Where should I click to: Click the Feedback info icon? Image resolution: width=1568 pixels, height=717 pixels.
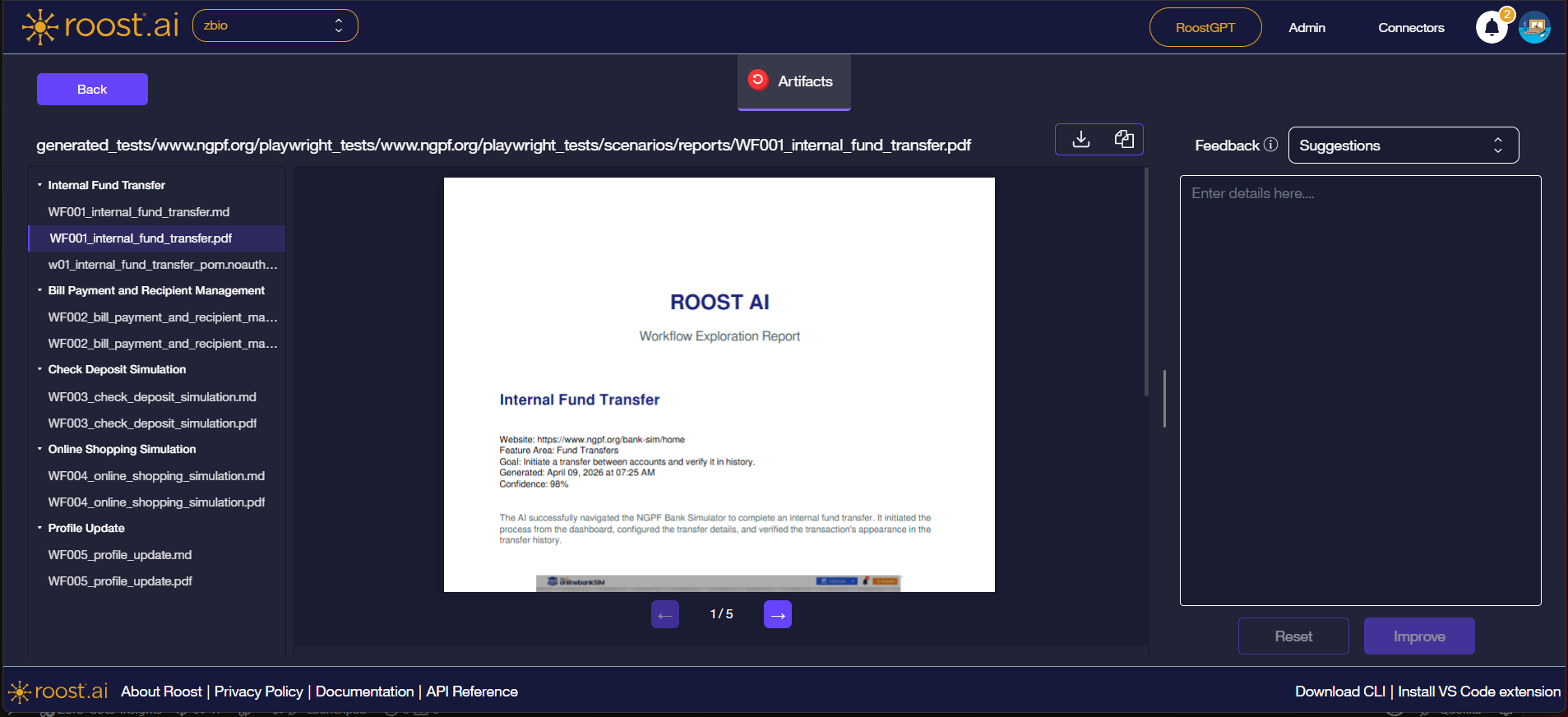1270,145
